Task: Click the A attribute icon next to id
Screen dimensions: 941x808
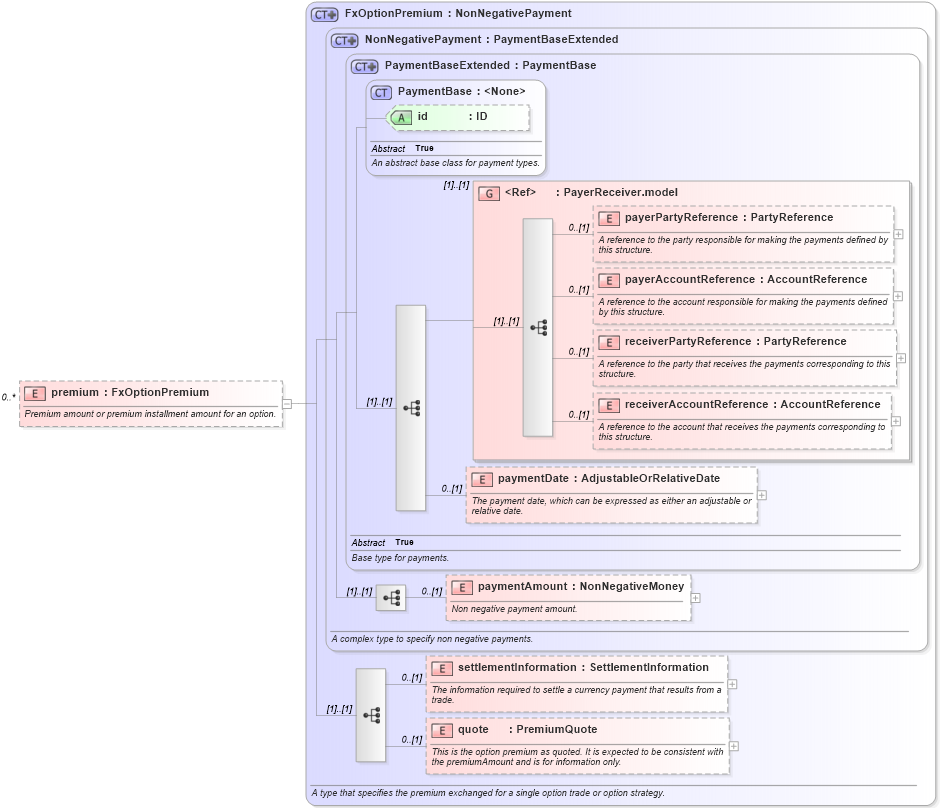Action: (x=400, y=117)
